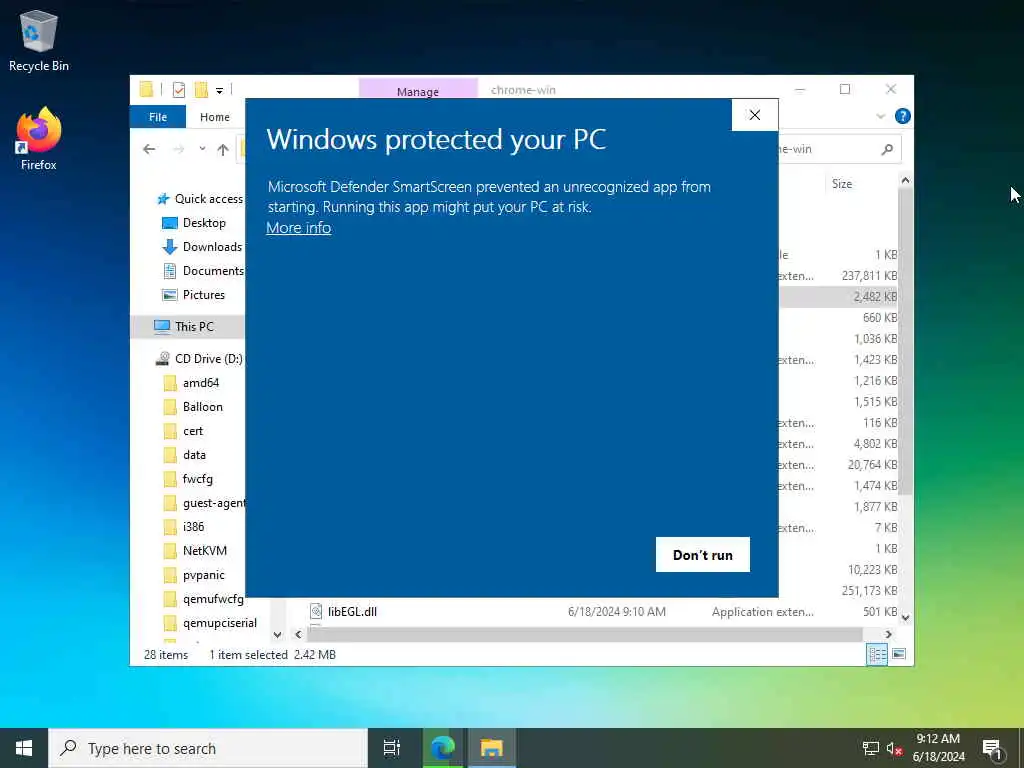Open Downloads in navigation pane

tap(202, 247)
